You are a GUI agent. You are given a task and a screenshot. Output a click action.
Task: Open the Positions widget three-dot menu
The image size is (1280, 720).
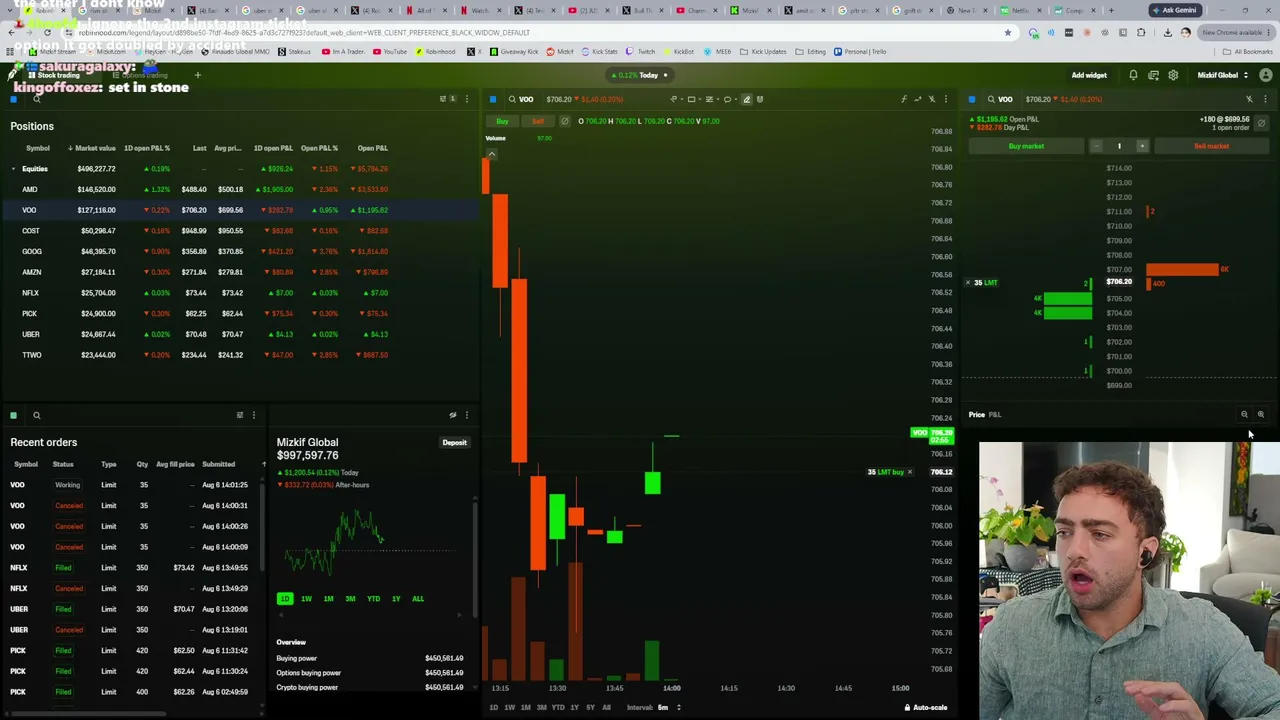(x=466, y=99)
